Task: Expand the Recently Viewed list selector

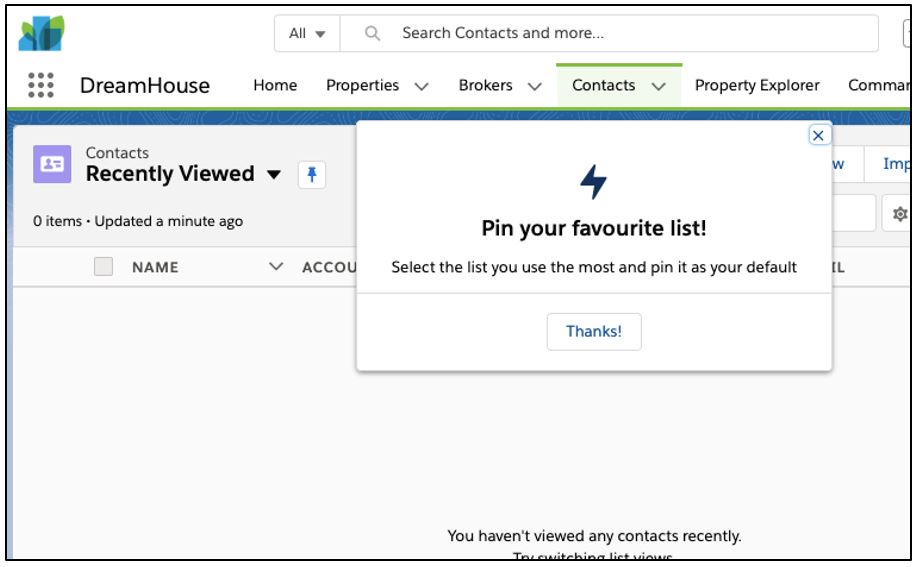Action: (274, 174)
